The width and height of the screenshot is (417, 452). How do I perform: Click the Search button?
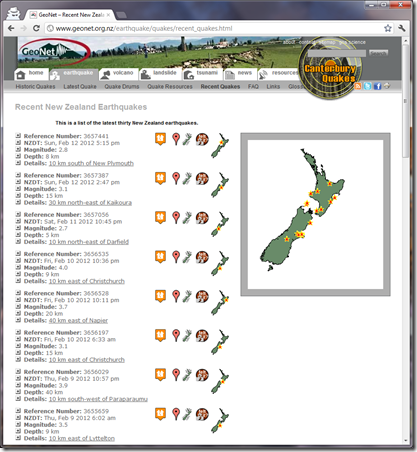378,53
